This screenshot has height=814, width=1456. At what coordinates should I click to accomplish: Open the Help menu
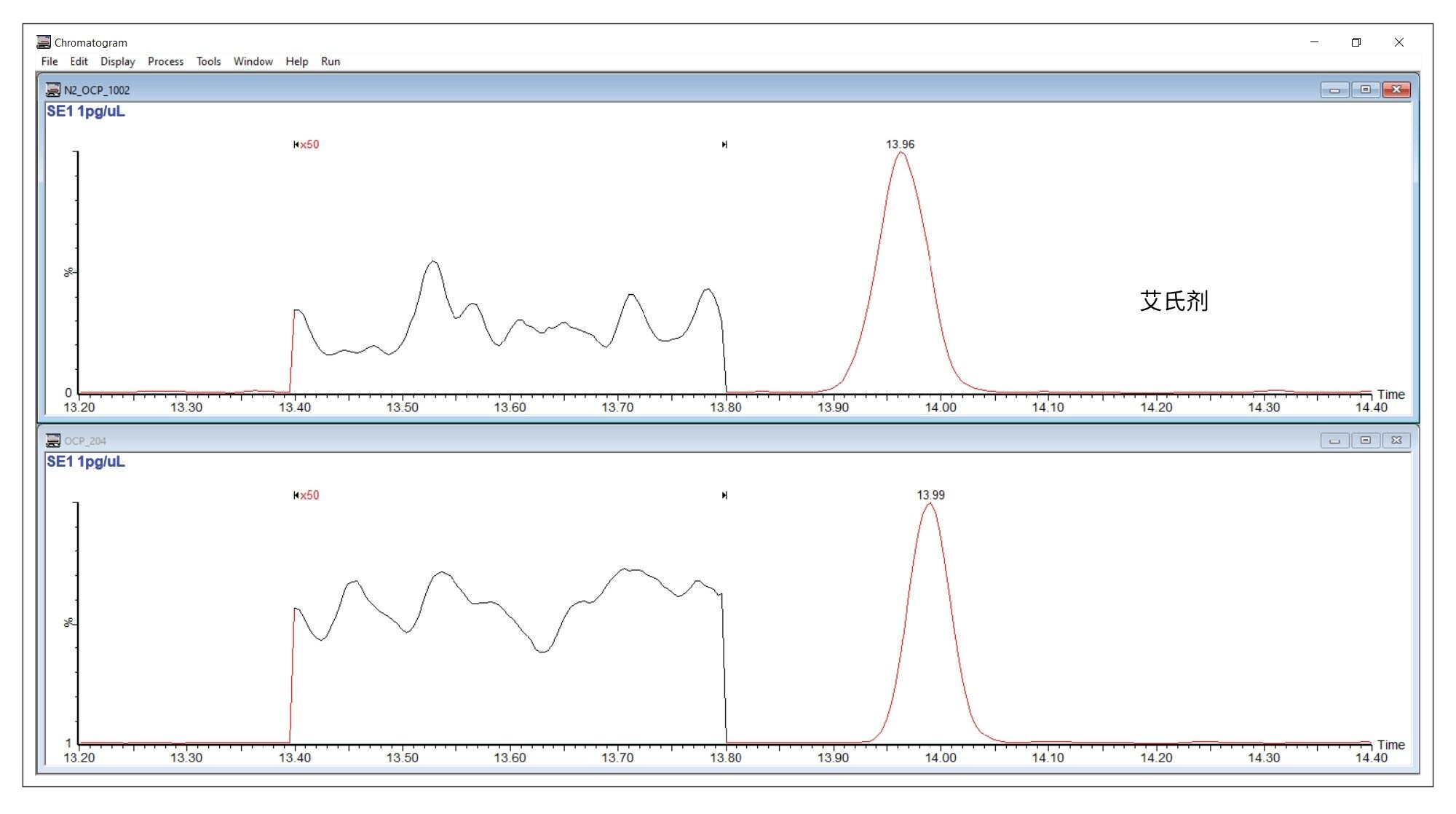coord(296,61)
